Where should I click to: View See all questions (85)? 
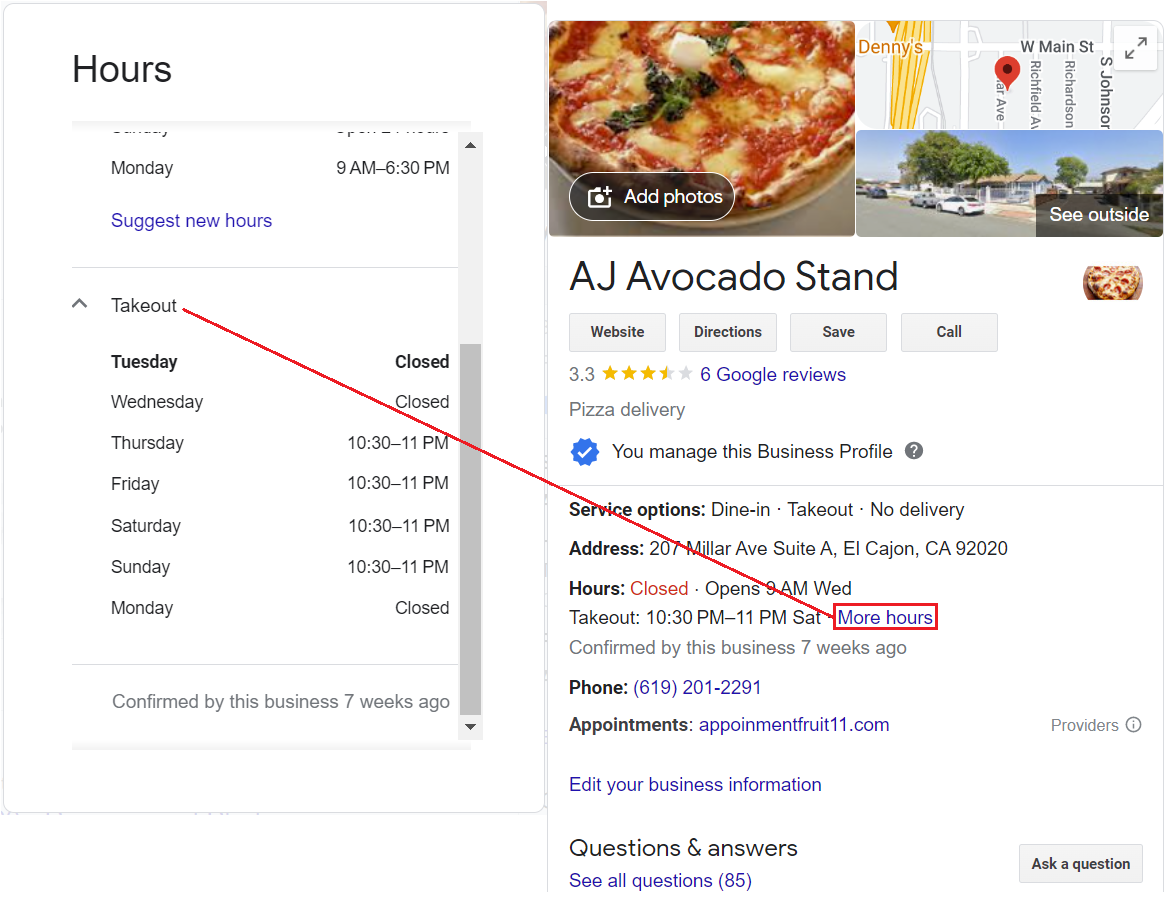660,880
